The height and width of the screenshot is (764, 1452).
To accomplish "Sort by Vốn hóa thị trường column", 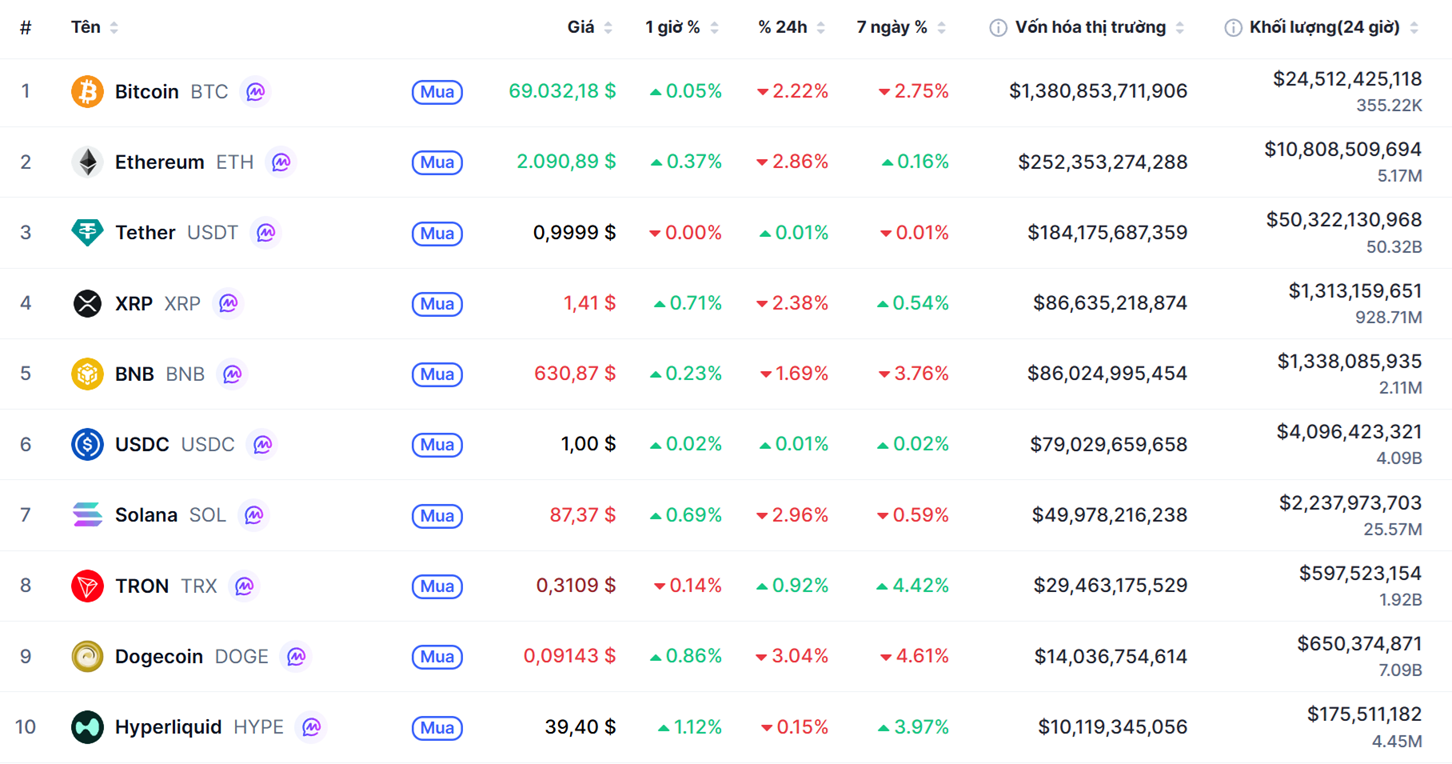I will click(1099, 28).
